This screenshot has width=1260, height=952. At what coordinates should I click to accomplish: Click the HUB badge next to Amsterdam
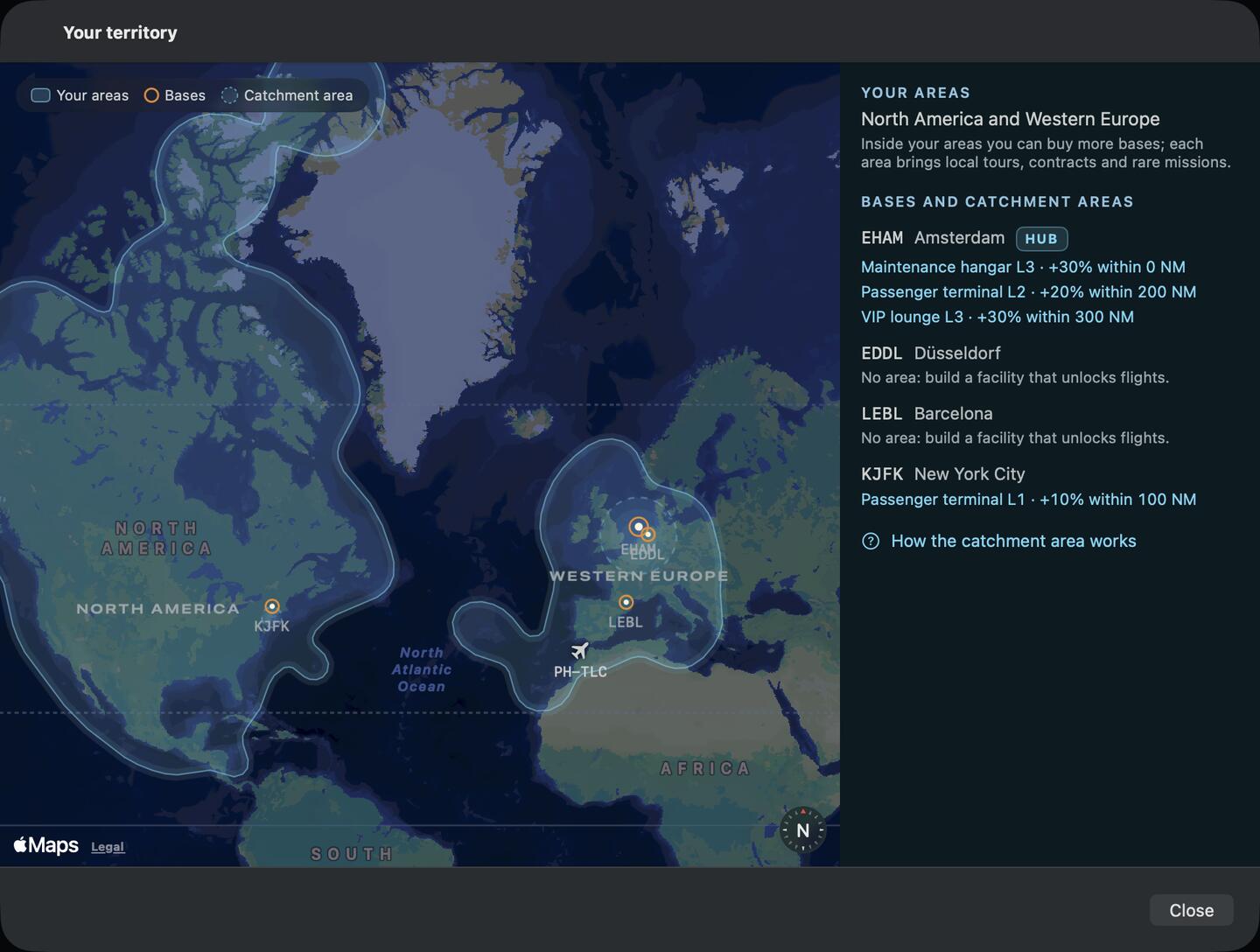(1041, 239)
